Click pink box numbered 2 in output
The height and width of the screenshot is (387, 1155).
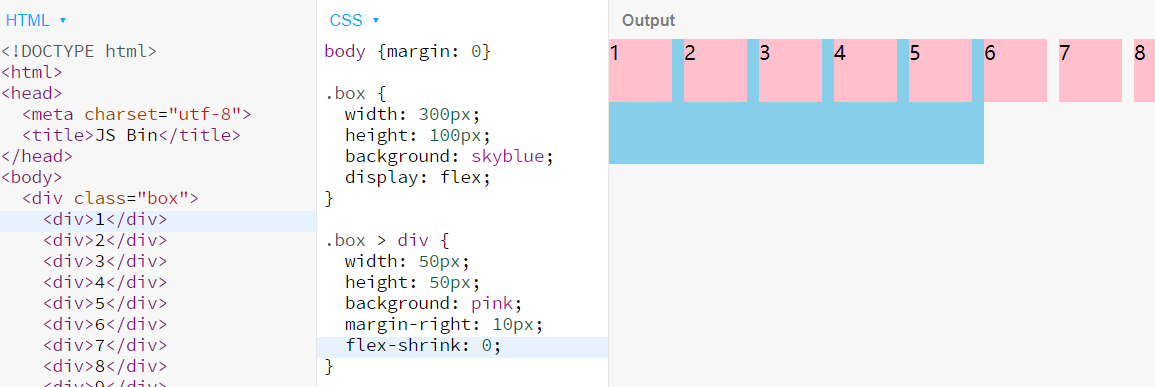(715, 70)
